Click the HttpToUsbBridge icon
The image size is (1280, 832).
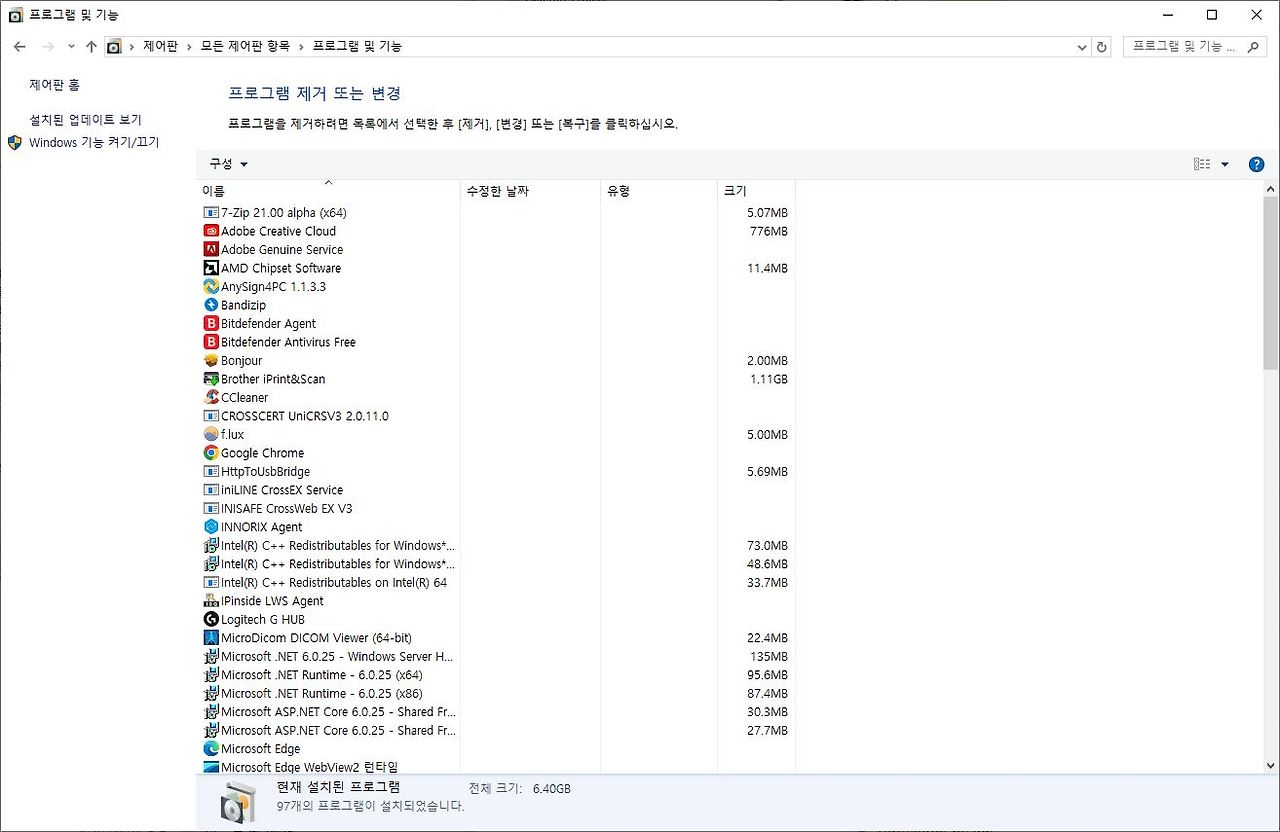pyautogui.click(x=211, y=472)
